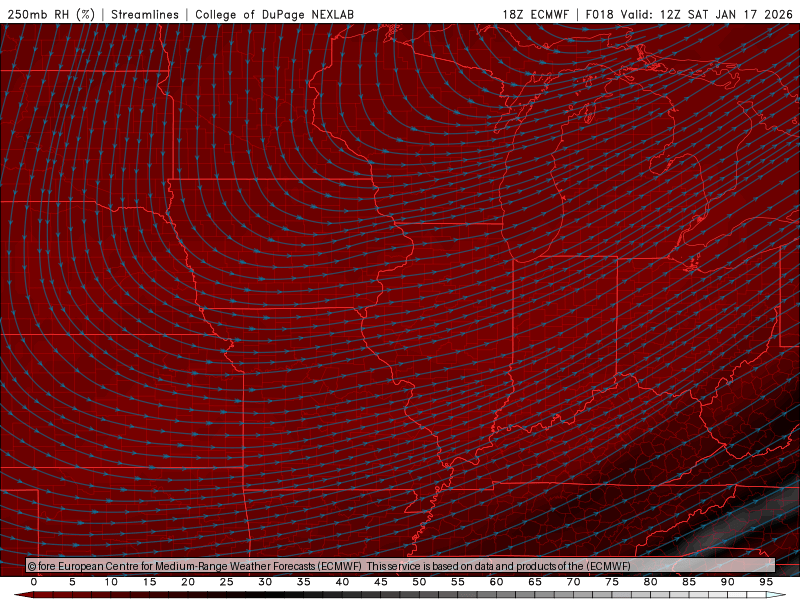
Task: Click the colorbar tick label "85"
Action: click(689, 582)
